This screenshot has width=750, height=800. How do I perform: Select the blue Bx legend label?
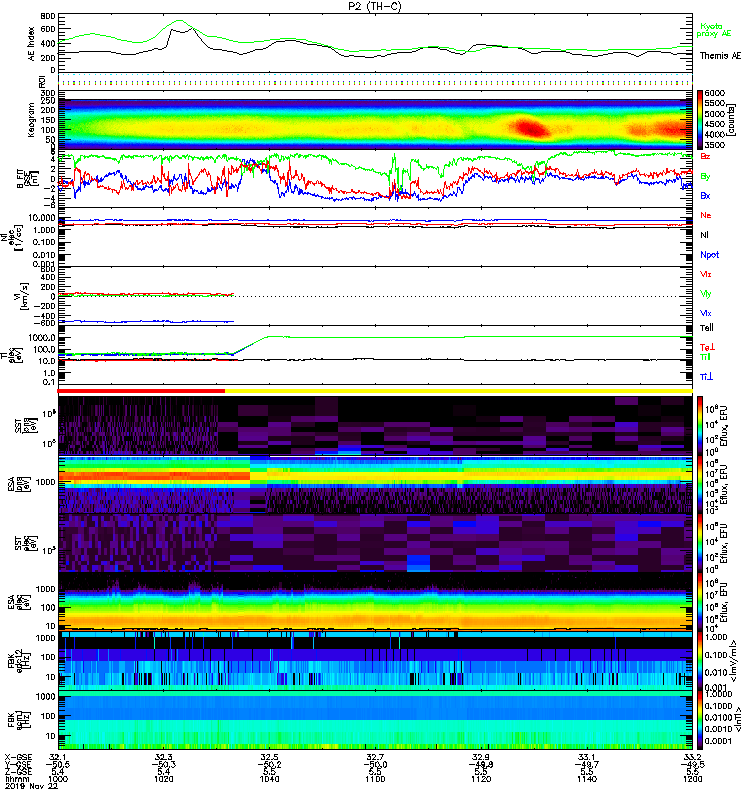pyautogui.click(x=705, y=196)
